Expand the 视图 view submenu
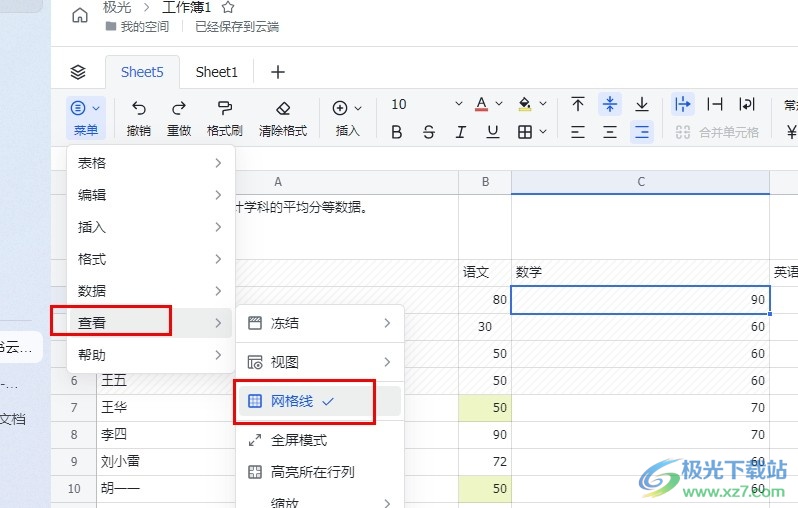Screen dimensions: 798x508 [x=320, y=362]
